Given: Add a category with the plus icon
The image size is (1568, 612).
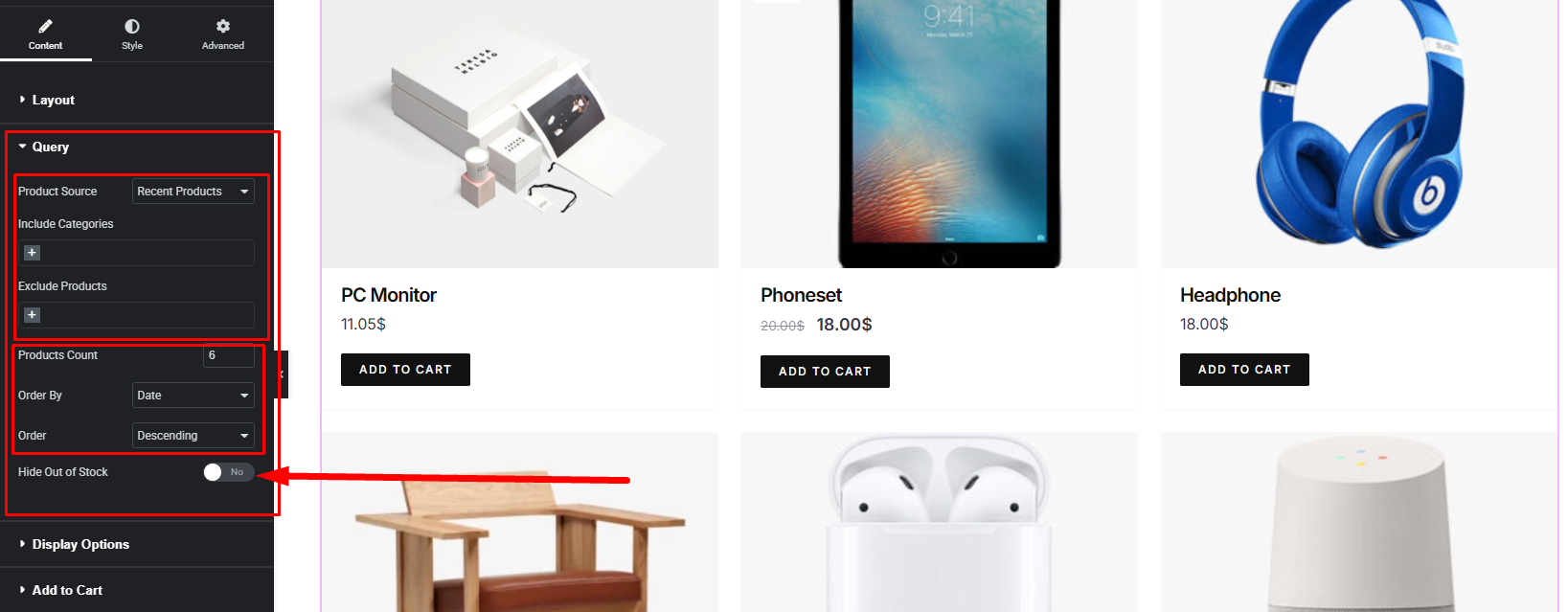Looking at the screenshot, I should (32, 253).
